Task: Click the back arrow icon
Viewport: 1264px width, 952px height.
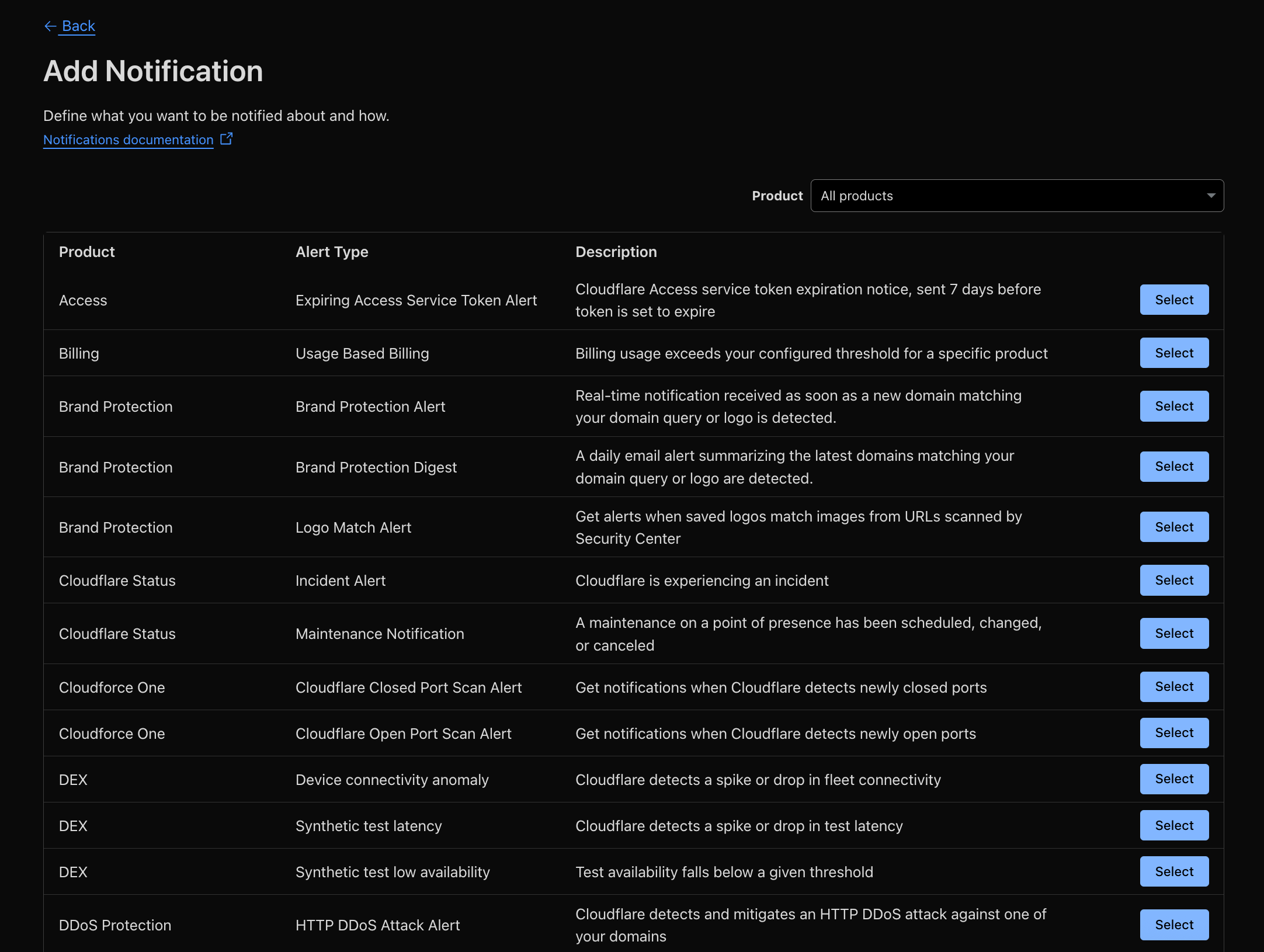Action: (x=50, y=26)
